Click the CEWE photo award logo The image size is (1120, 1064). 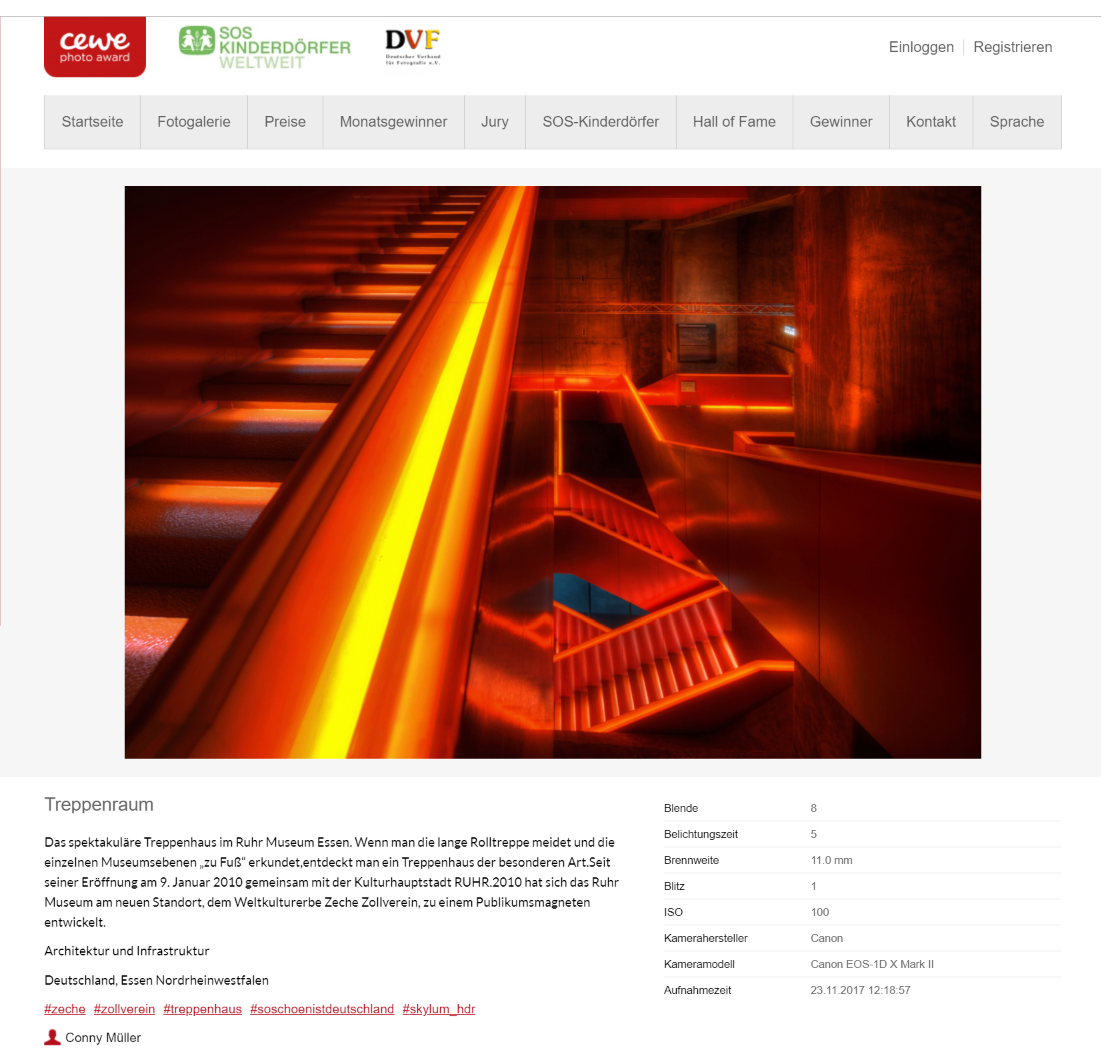(x=95, y=47)
